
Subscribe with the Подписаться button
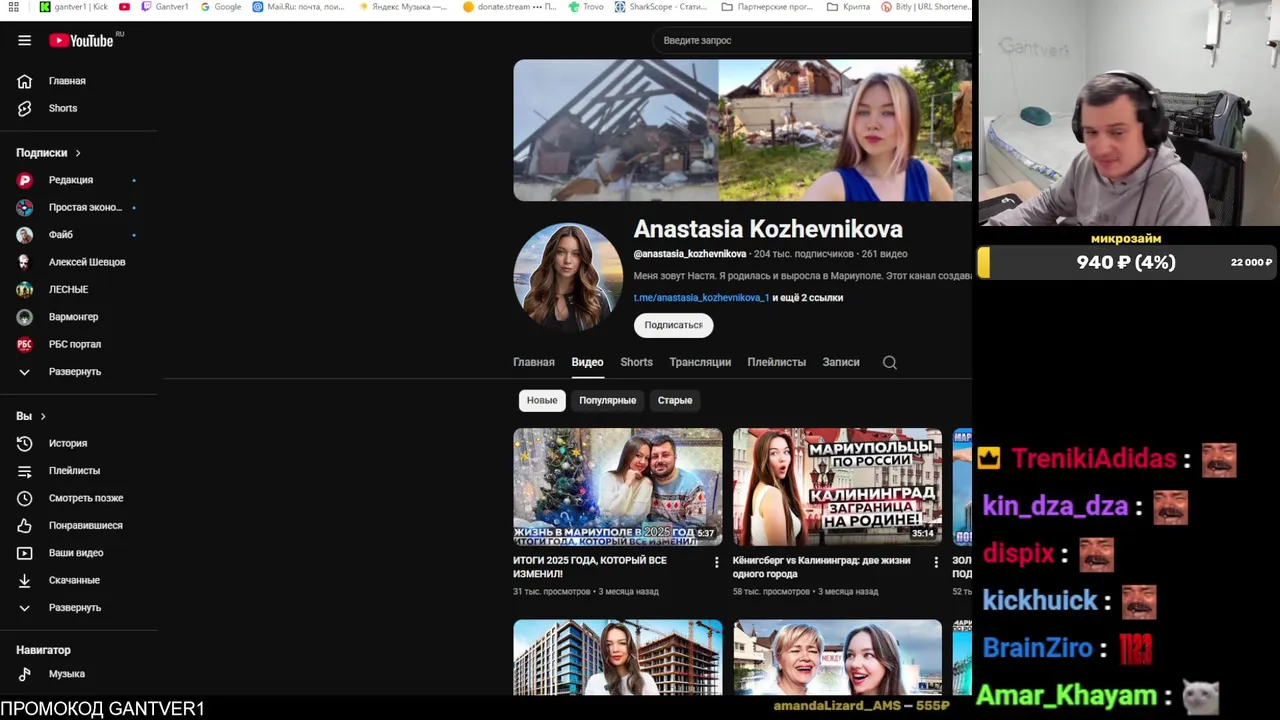[x=673, y=325]
